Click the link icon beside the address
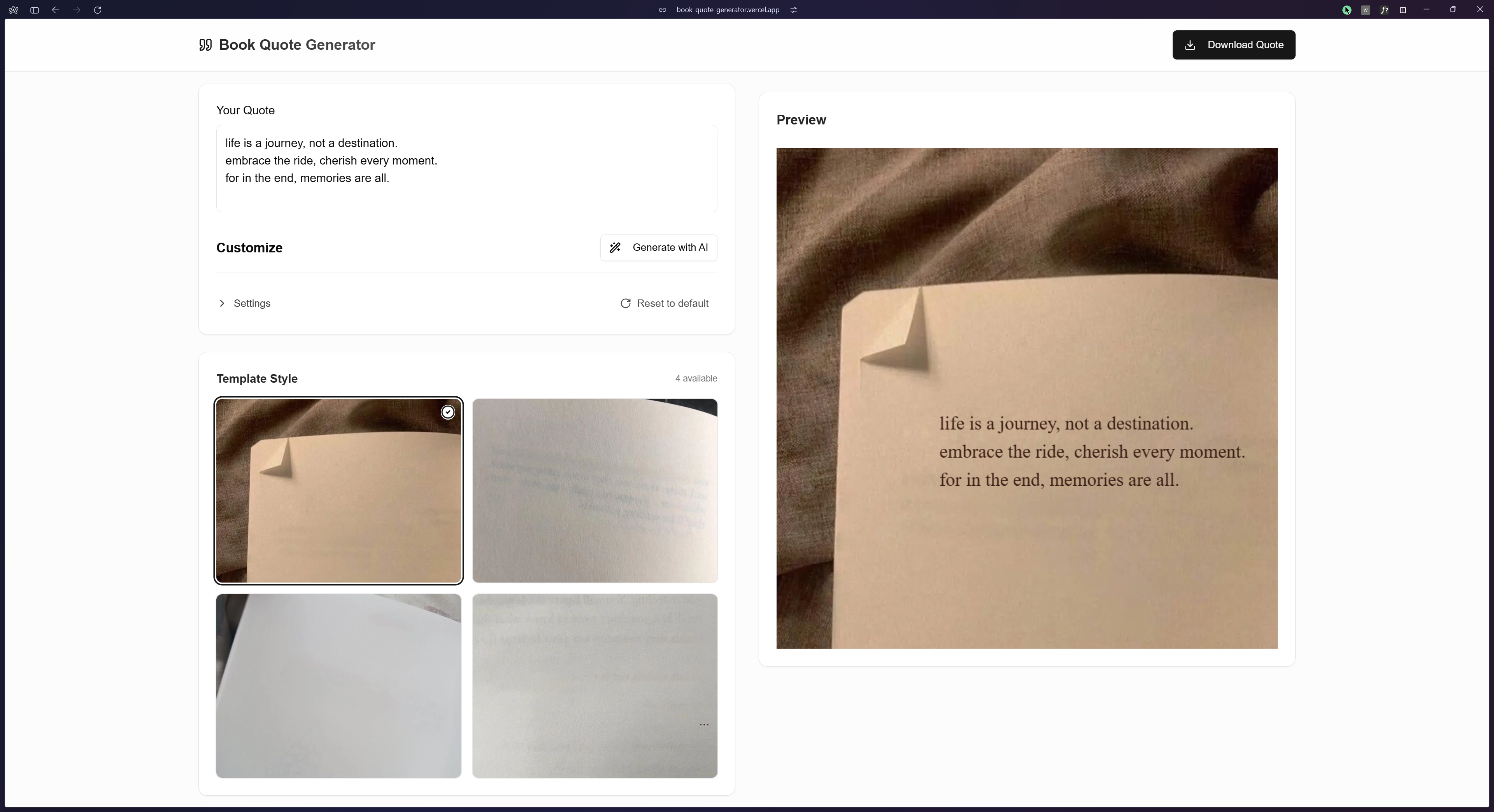Screen dimensions: 1494x812 [662, 10]
